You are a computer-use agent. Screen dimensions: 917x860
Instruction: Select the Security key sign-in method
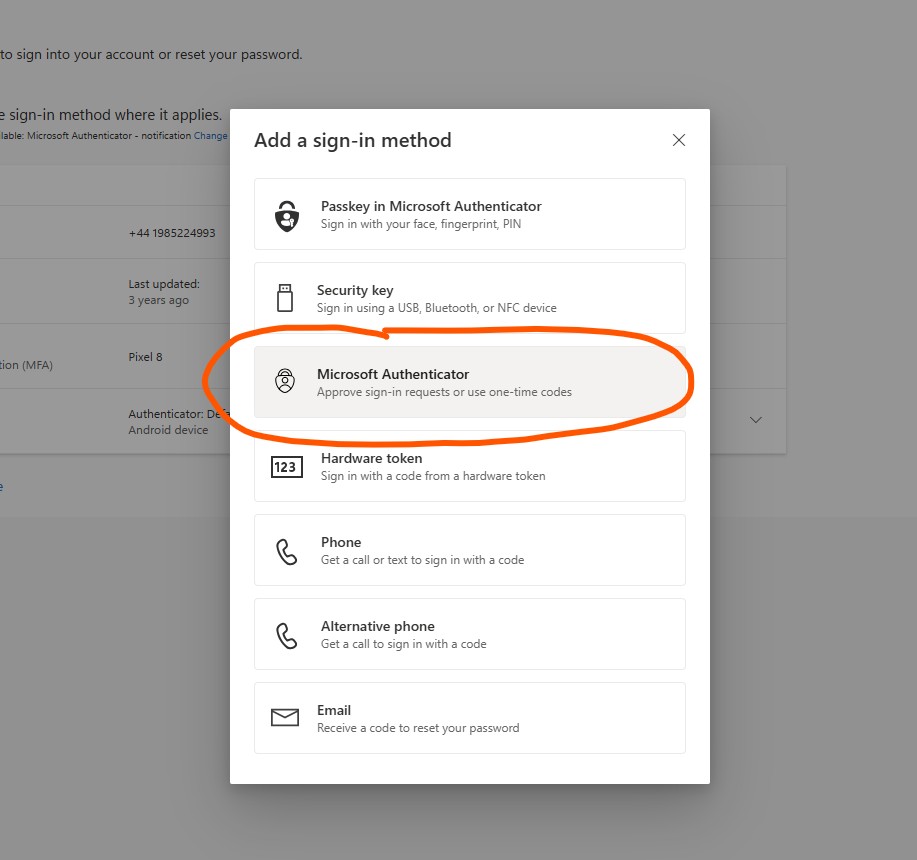pyautogui.click(x=470, y=298)
